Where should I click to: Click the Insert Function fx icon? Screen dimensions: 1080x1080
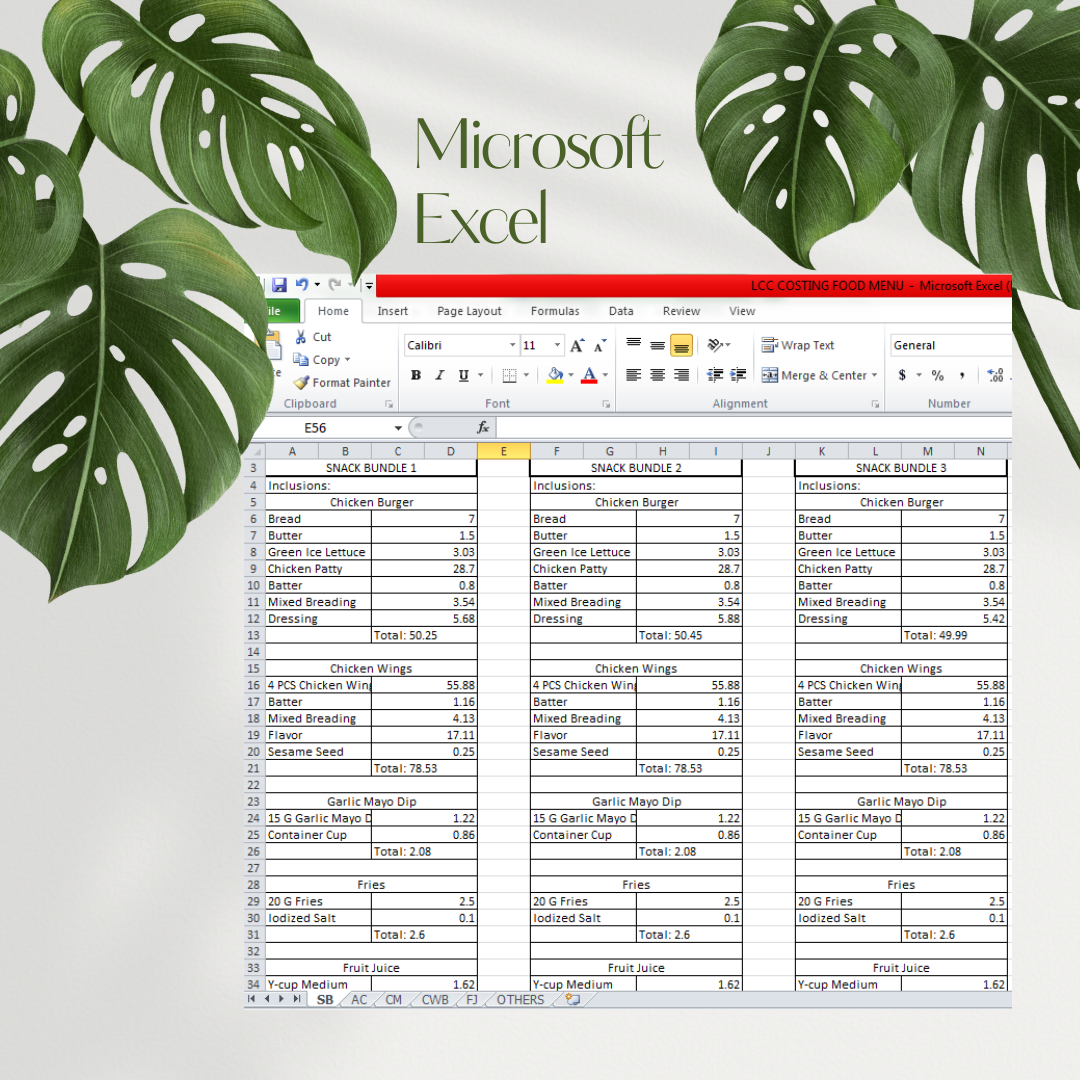click(x=483, y=428)
